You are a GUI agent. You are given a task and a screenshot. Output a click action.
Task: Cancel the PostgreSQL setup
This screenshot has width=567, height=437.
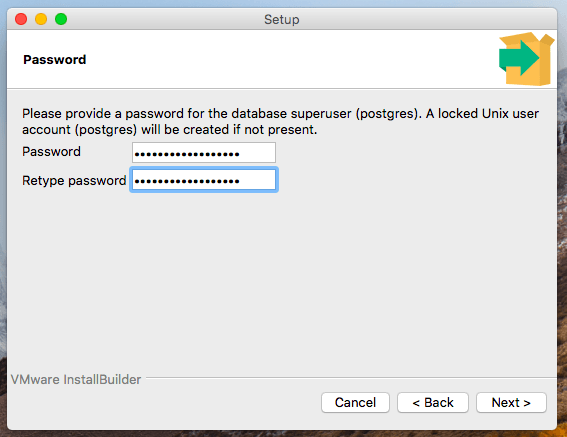[355, 402]
